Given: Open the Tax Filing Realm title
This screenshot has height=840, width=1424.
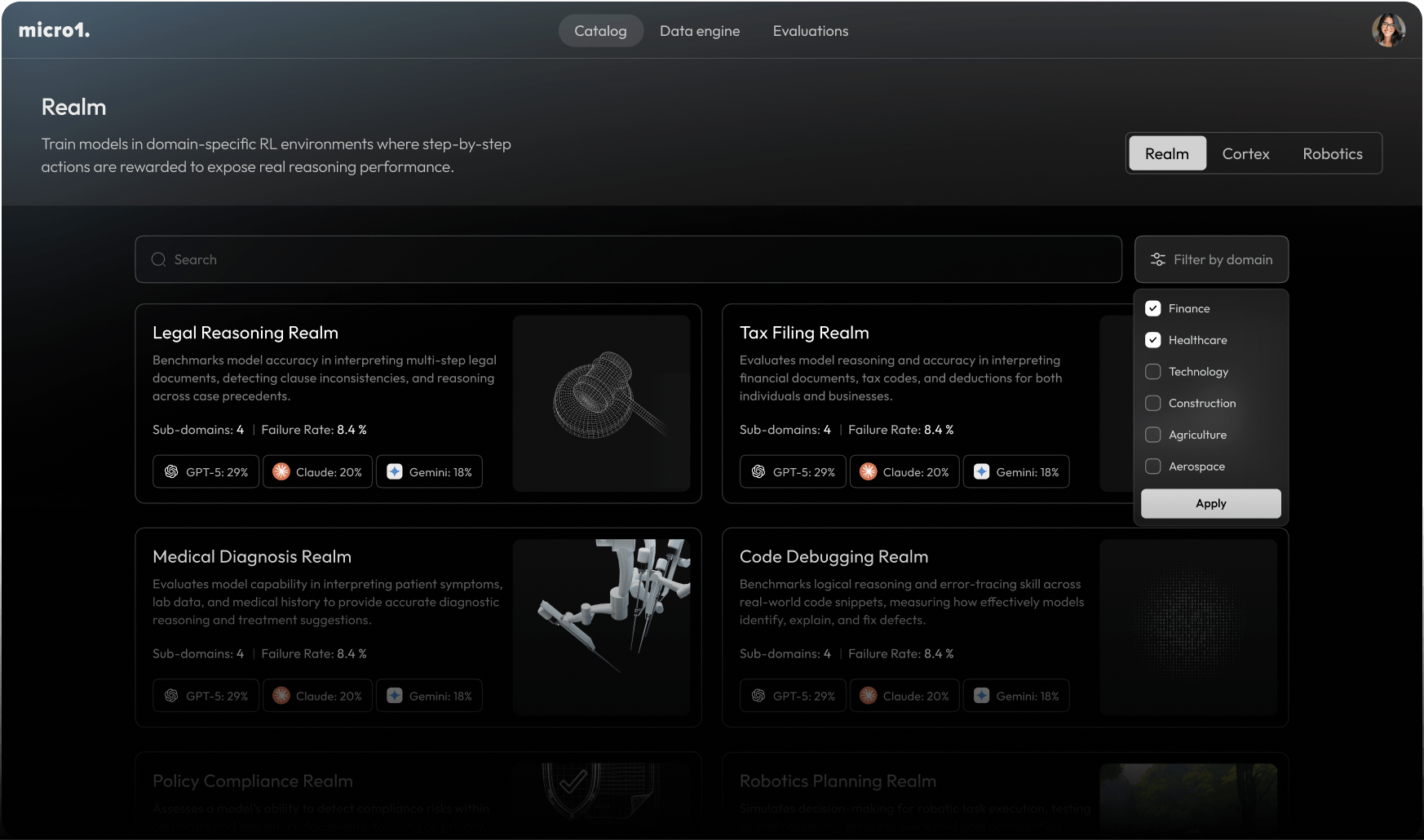Looking at the screenshot, I should tap(804, 333).
